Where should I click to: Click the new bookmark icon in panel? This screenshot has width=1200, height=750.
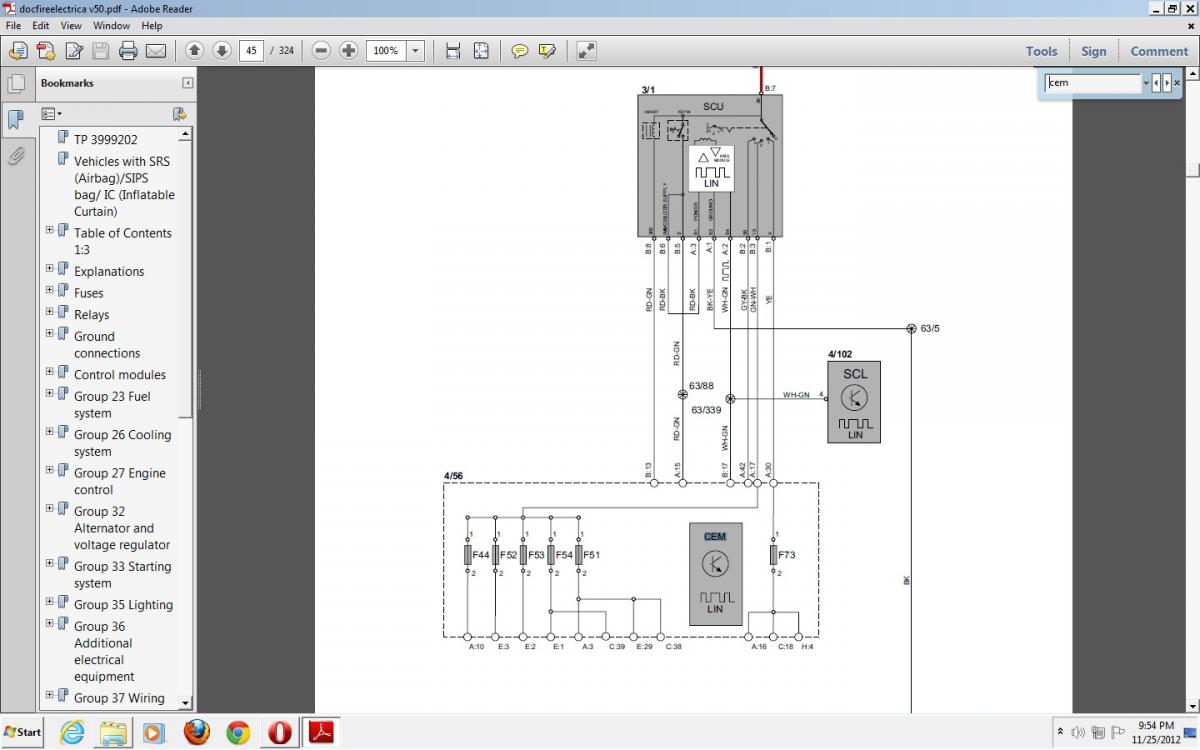click(x=179, y=114)
